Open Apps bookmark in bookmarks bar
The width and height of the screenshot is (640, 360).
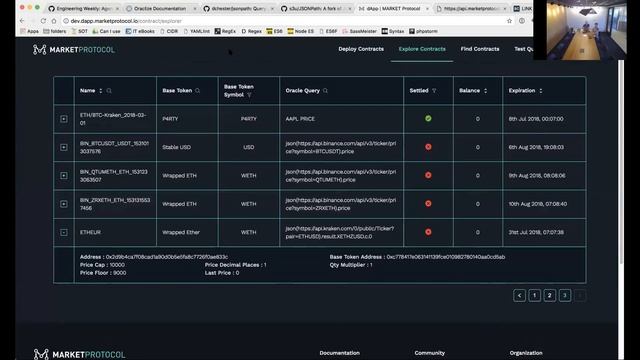pos(29,31)
